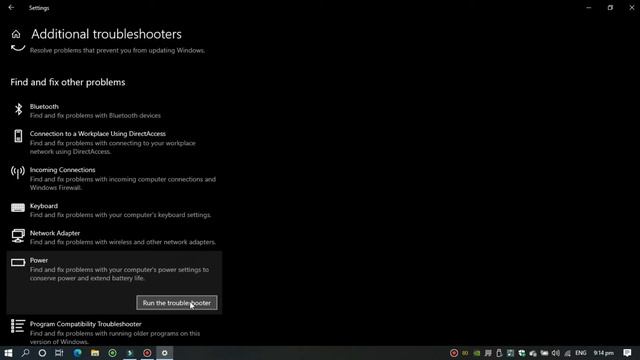Open the Bluetooth troubleshooter entry

tap(114, 111)
